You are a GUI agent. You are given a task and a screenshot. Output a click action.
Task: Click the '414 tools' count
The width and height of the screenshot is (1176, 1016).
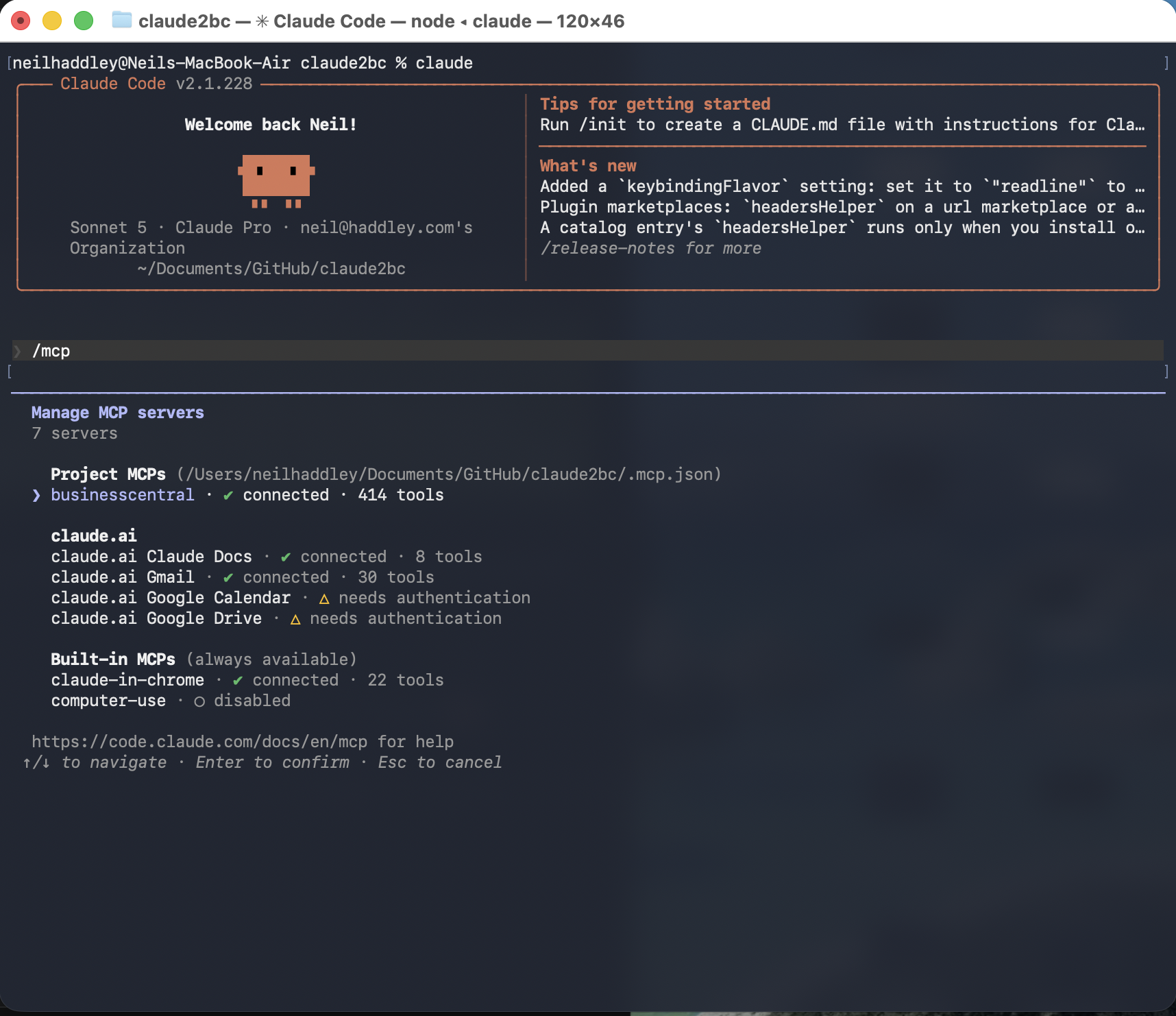[401, 495]
